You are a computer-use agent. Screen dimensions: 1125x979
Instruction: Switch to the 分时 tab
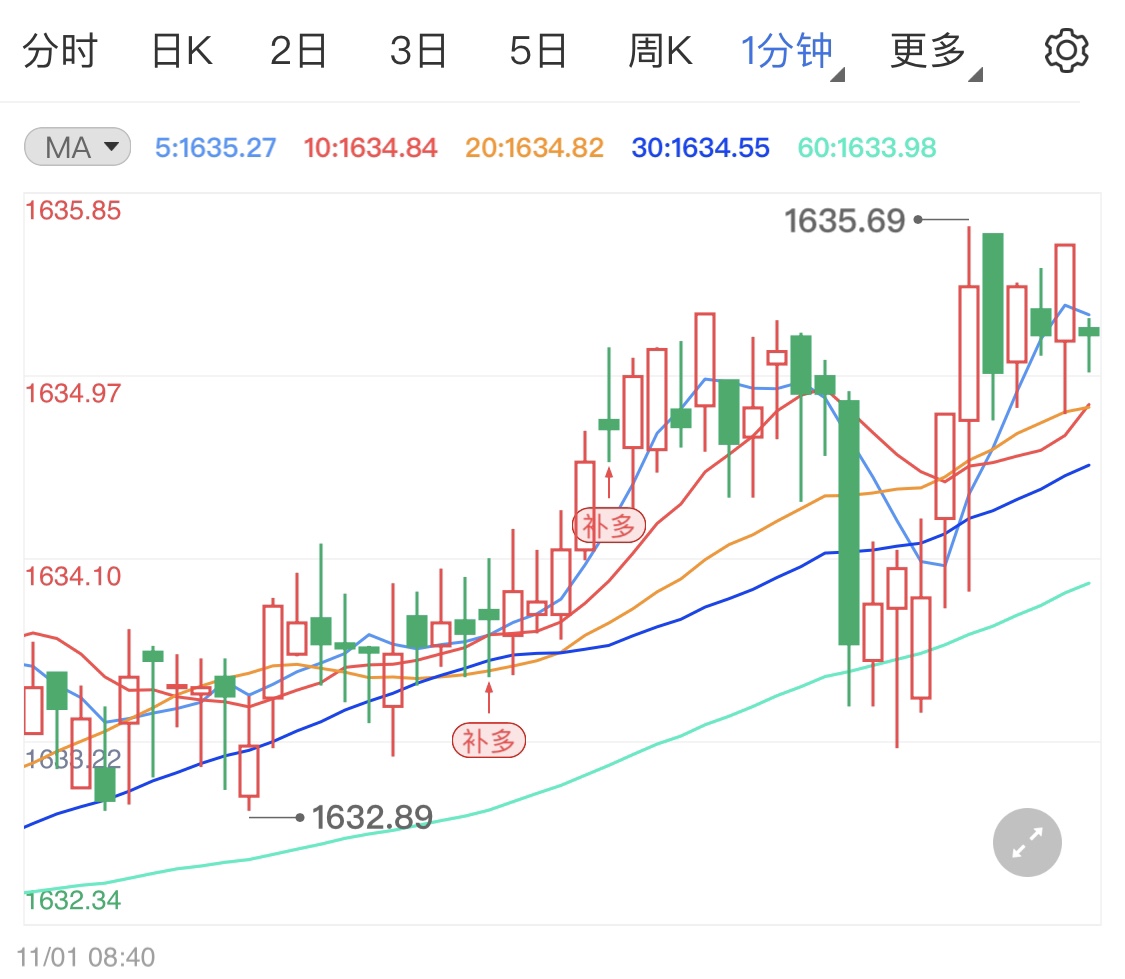tap(60, 51)
